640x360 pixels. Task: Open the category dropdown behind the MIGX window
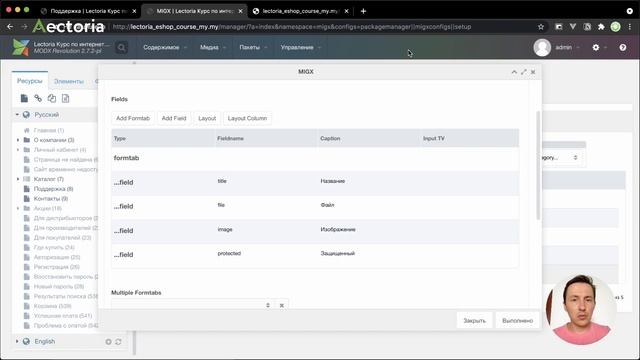[x=575, y=158]
